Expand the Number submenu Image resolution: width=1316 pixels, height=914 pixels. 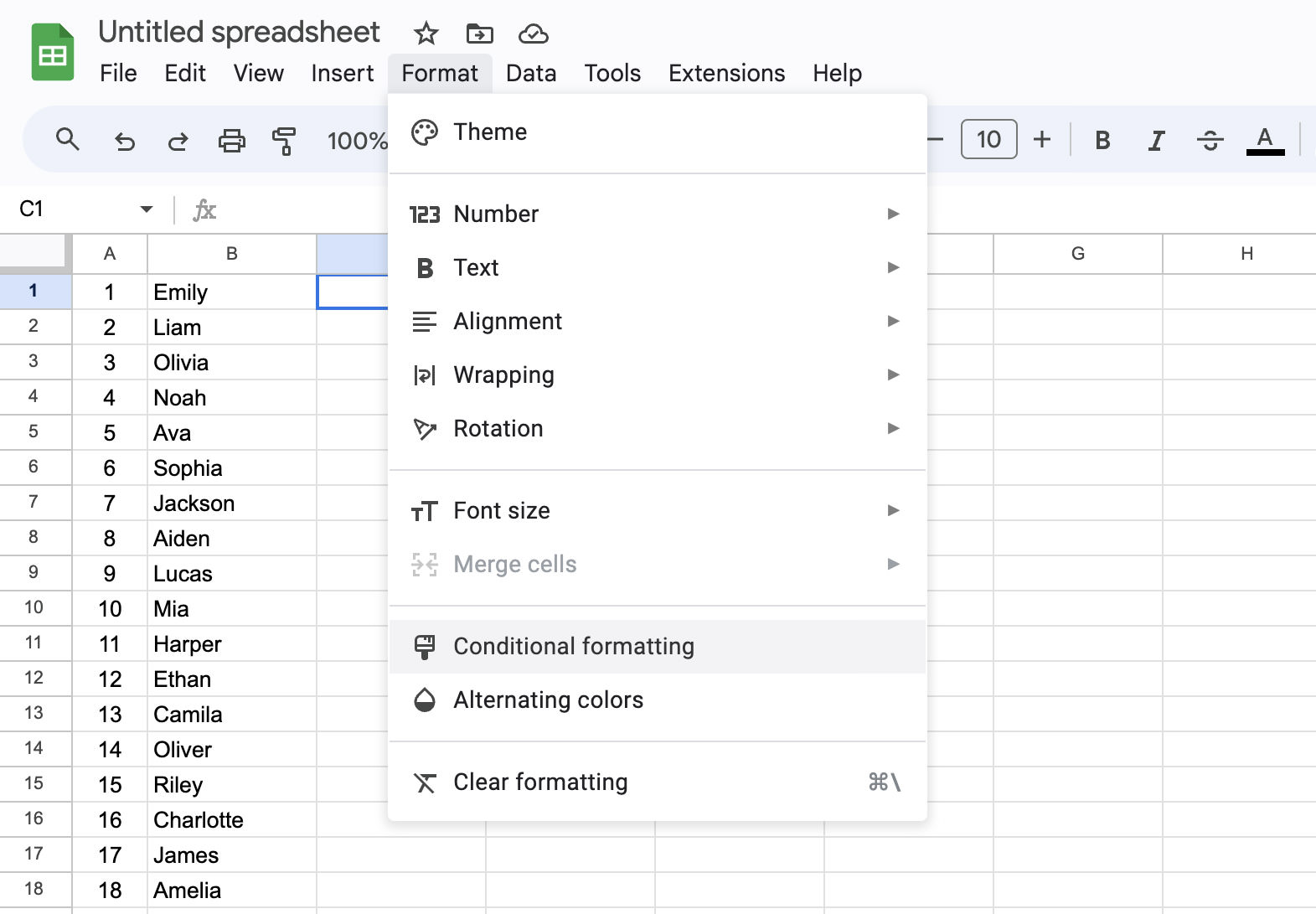[658, 214]
